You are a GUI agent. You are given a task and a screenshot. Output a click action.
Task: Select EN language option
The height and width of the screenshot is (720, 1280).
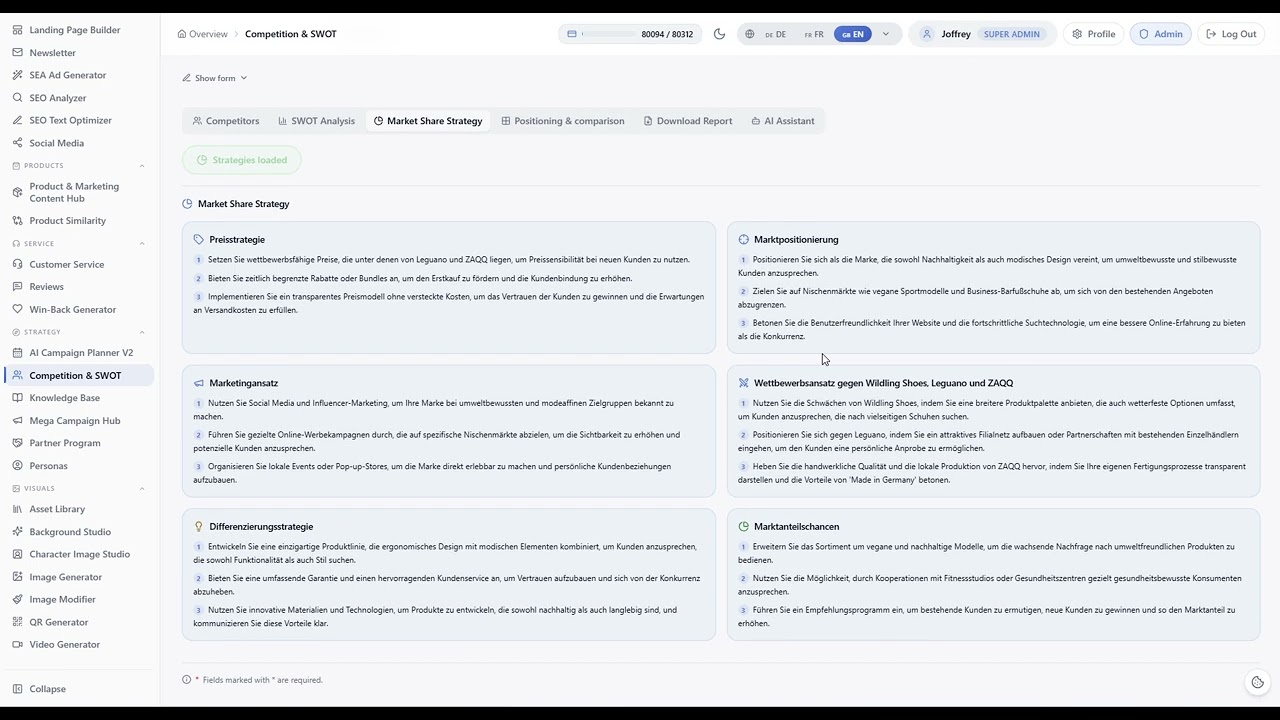tap(852, 34)
